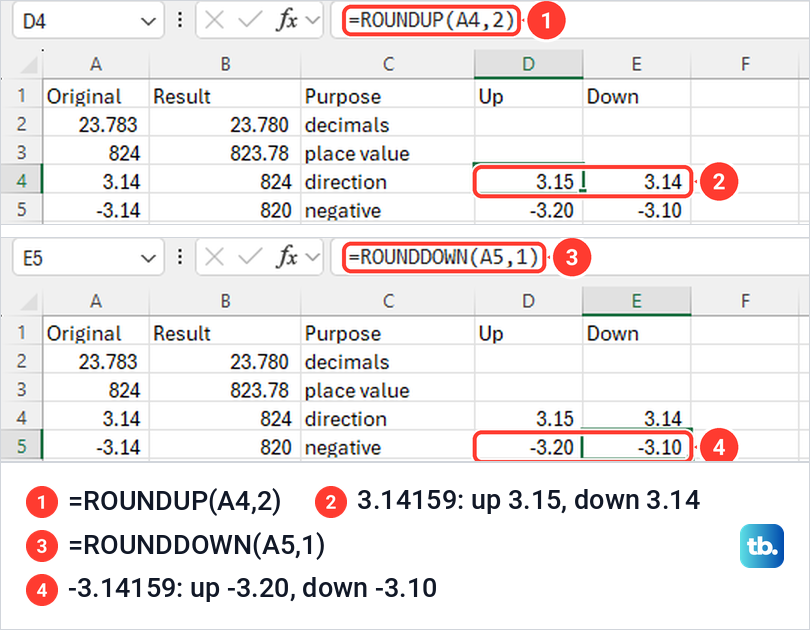Open the Name Box dropdown showing D4
This screenshot has height=630, width=810.
point(148,21)
